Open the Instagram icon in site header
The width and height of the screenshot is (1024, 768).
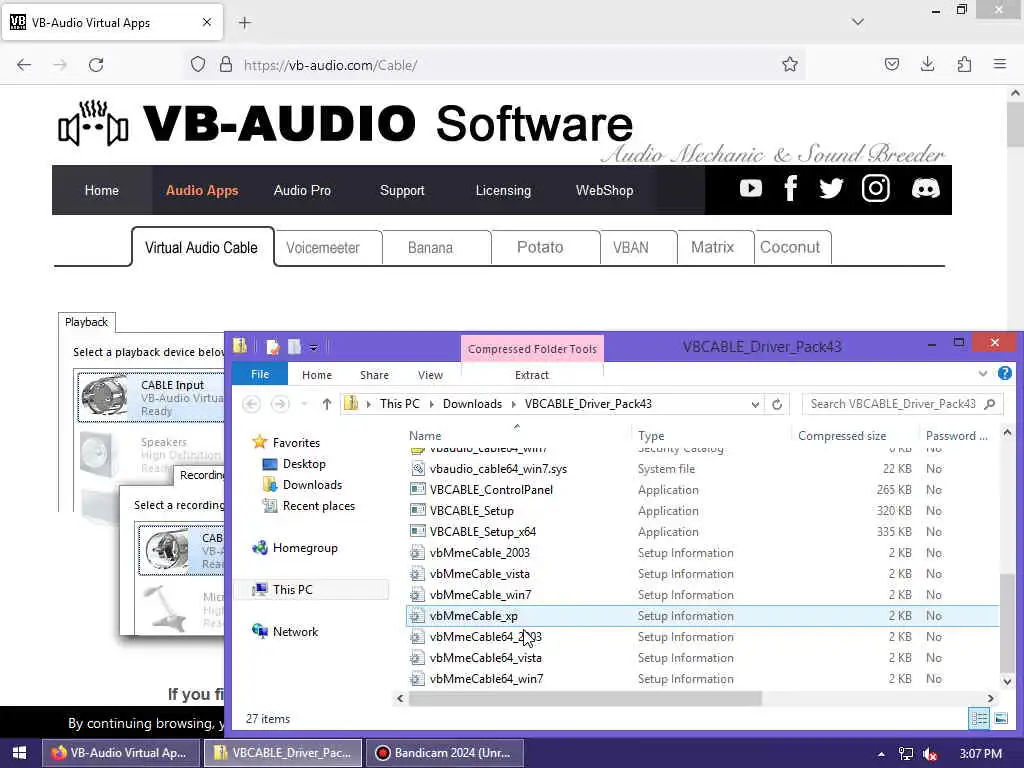click(x=875, y=189)
